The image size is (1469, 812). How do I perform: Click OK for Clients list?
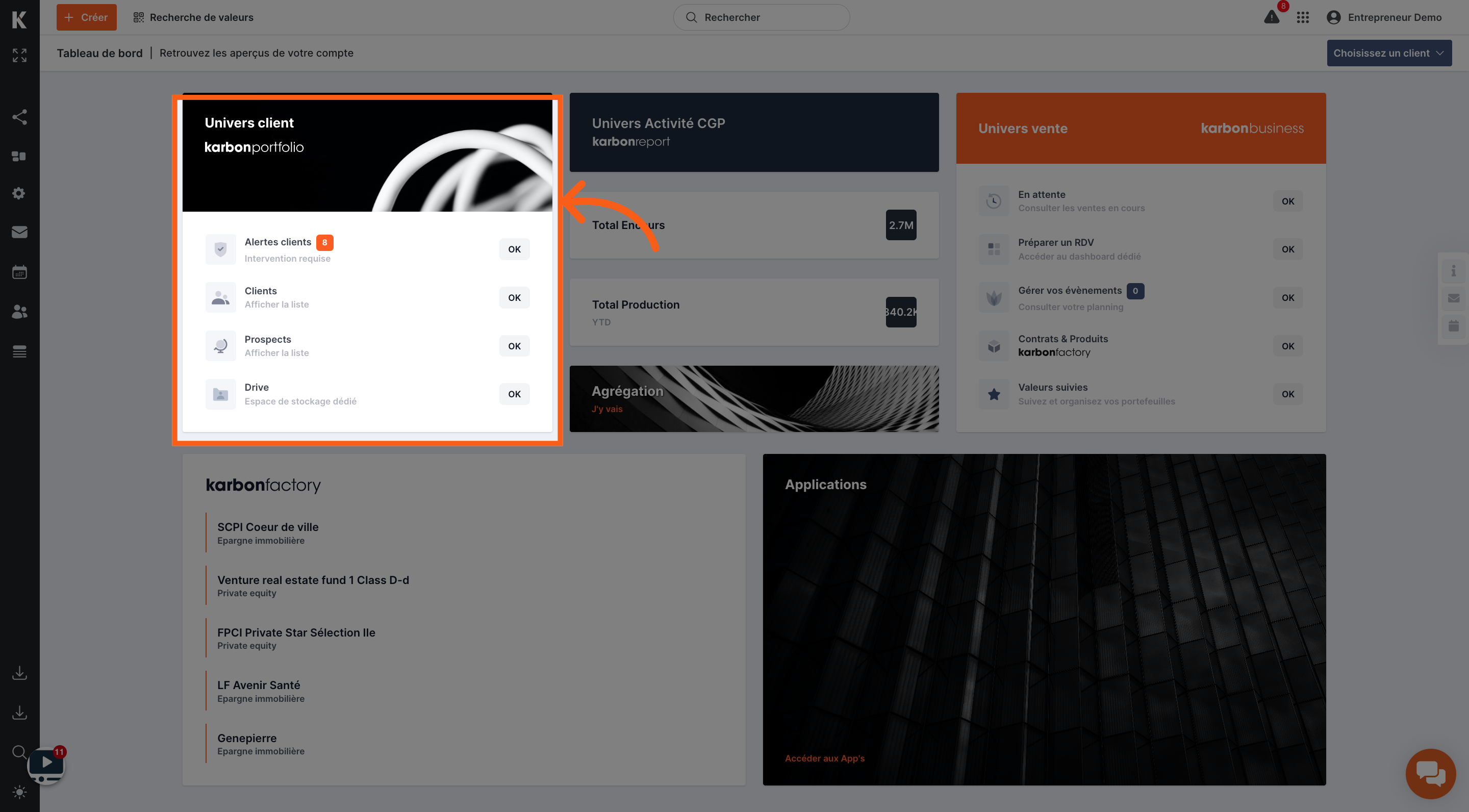pos(514,298)
